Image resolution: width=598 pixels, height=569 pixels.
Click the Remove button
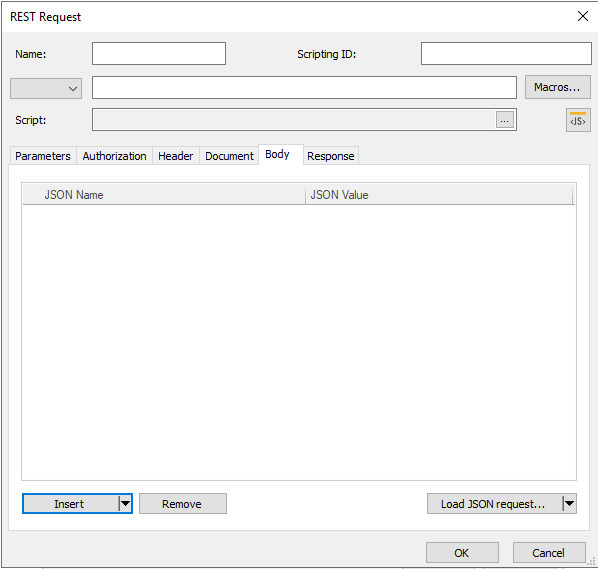click(x=183, y=503)
